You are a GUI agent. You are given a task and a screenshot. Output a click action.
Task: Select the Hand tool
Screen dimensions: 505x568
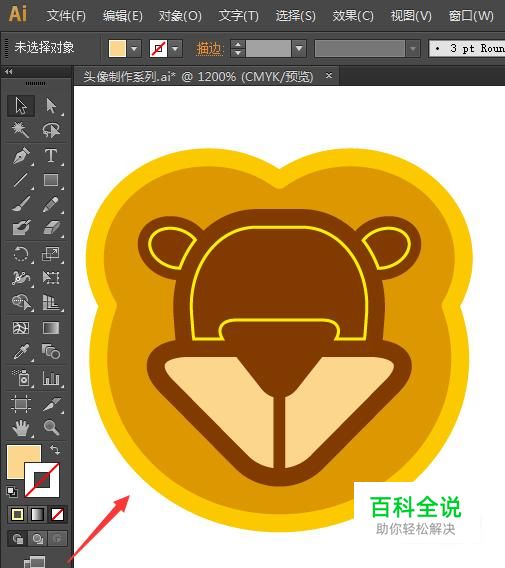(21, 428)
